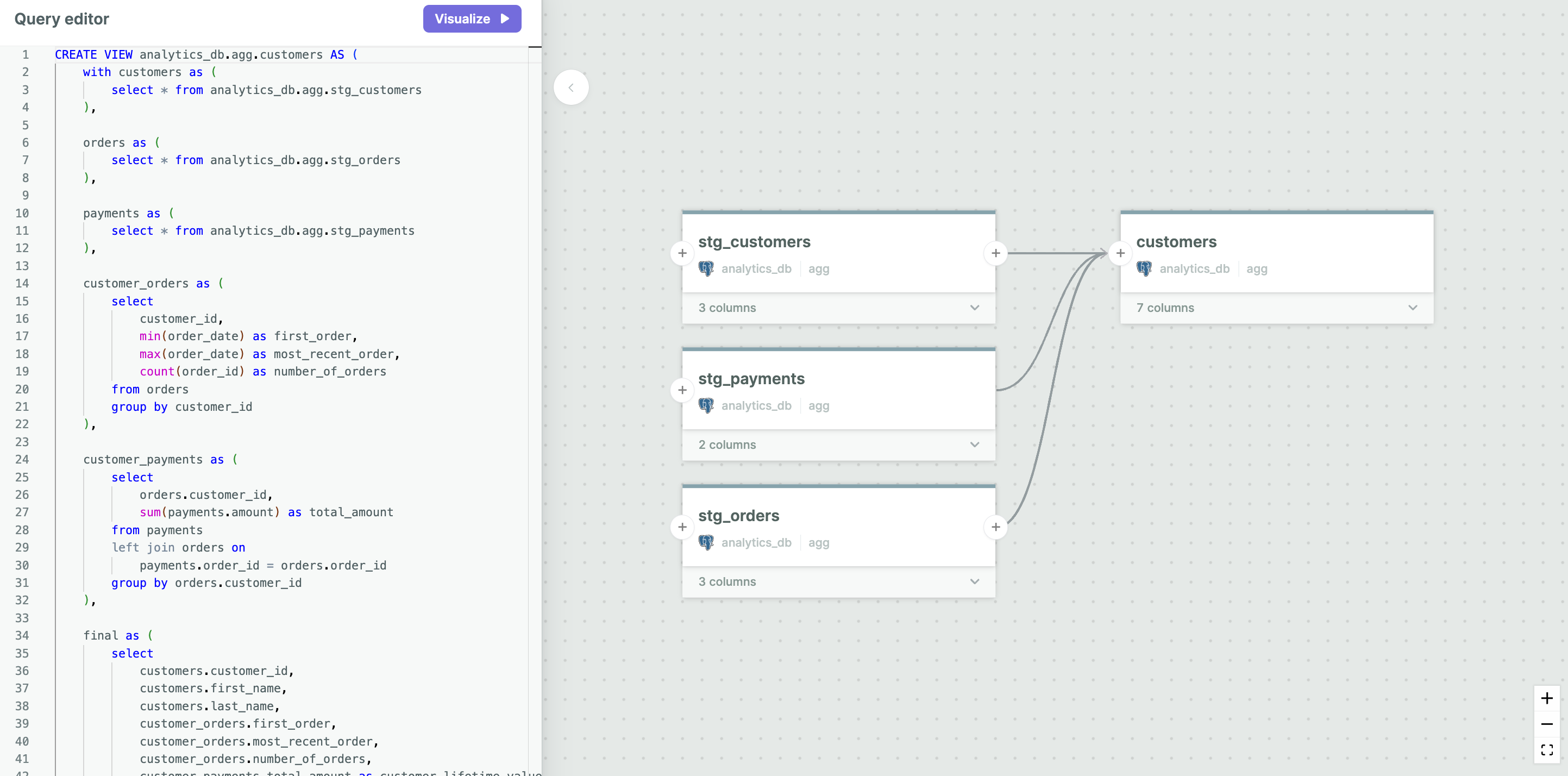Zoom out of the lineage canvas
Viewport: 1568px width, 776px height.
[x=1548, y=724]
